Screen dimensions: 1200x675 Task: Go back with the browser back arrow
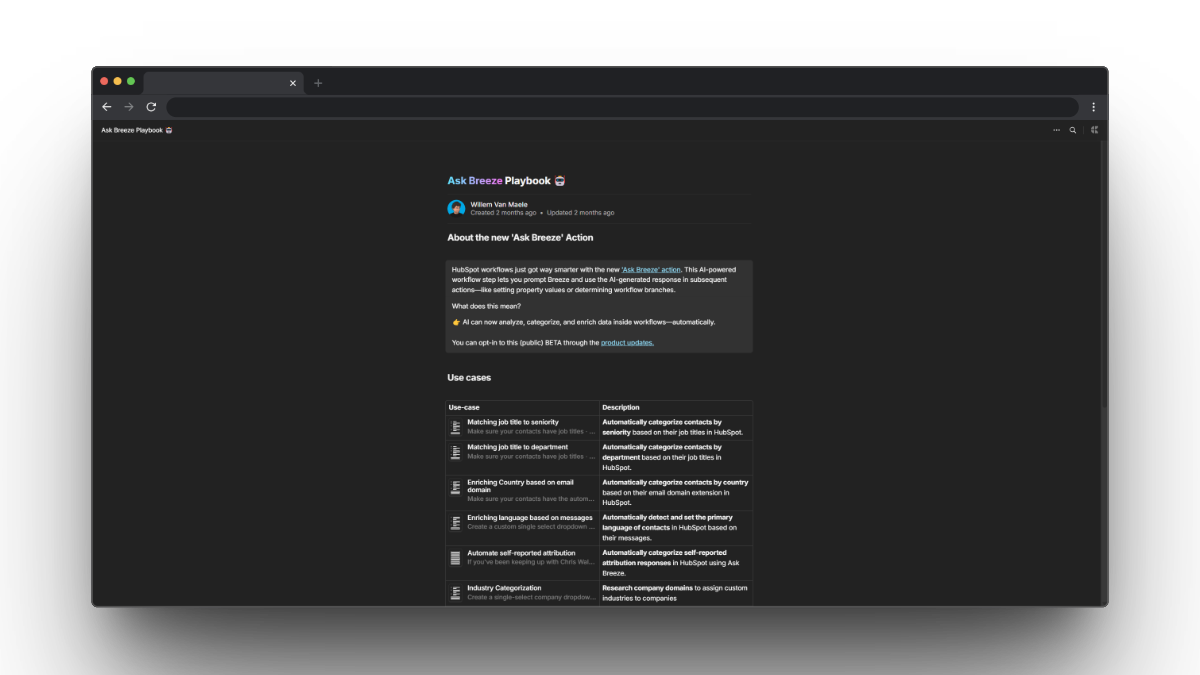tap(107, 107)
